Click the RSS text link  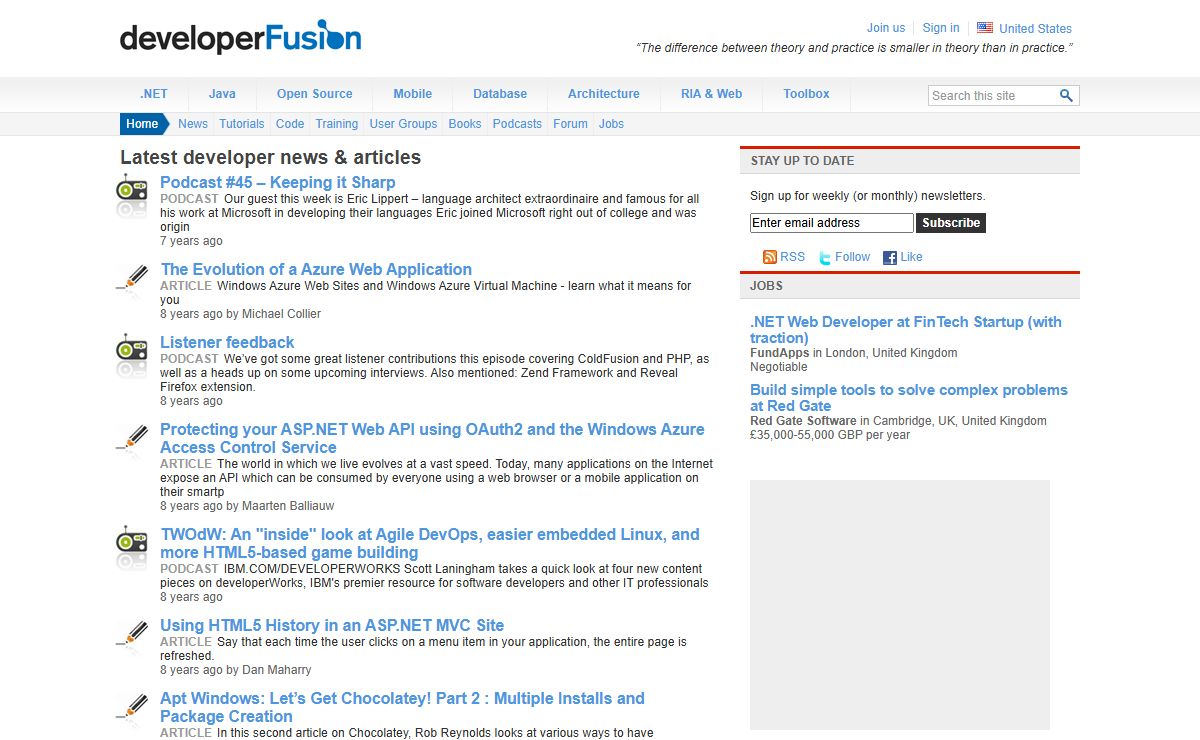coord(792,257)
